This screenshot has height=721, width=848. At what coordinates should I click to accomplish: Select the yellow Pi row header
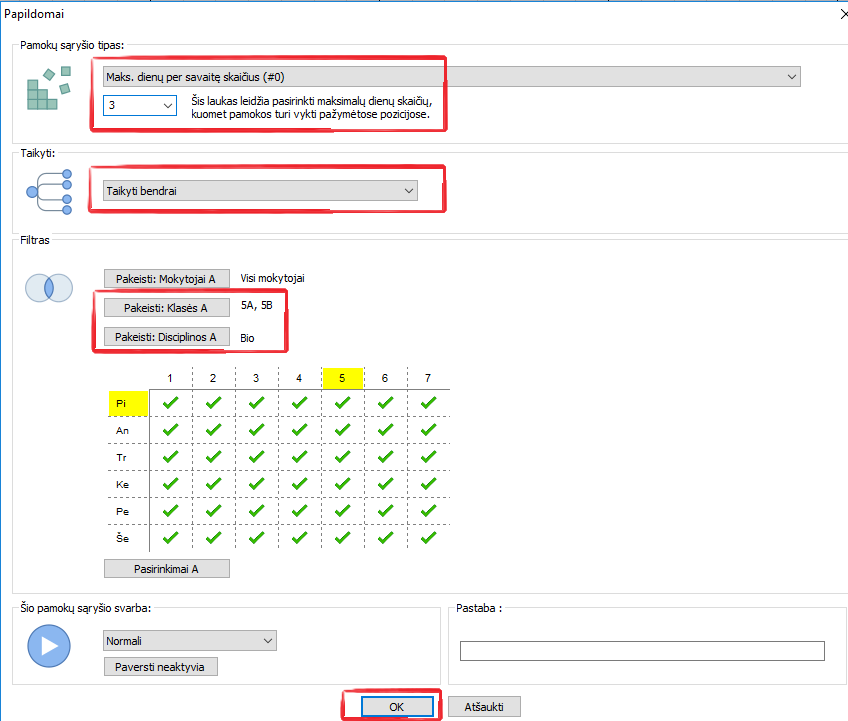127,403
